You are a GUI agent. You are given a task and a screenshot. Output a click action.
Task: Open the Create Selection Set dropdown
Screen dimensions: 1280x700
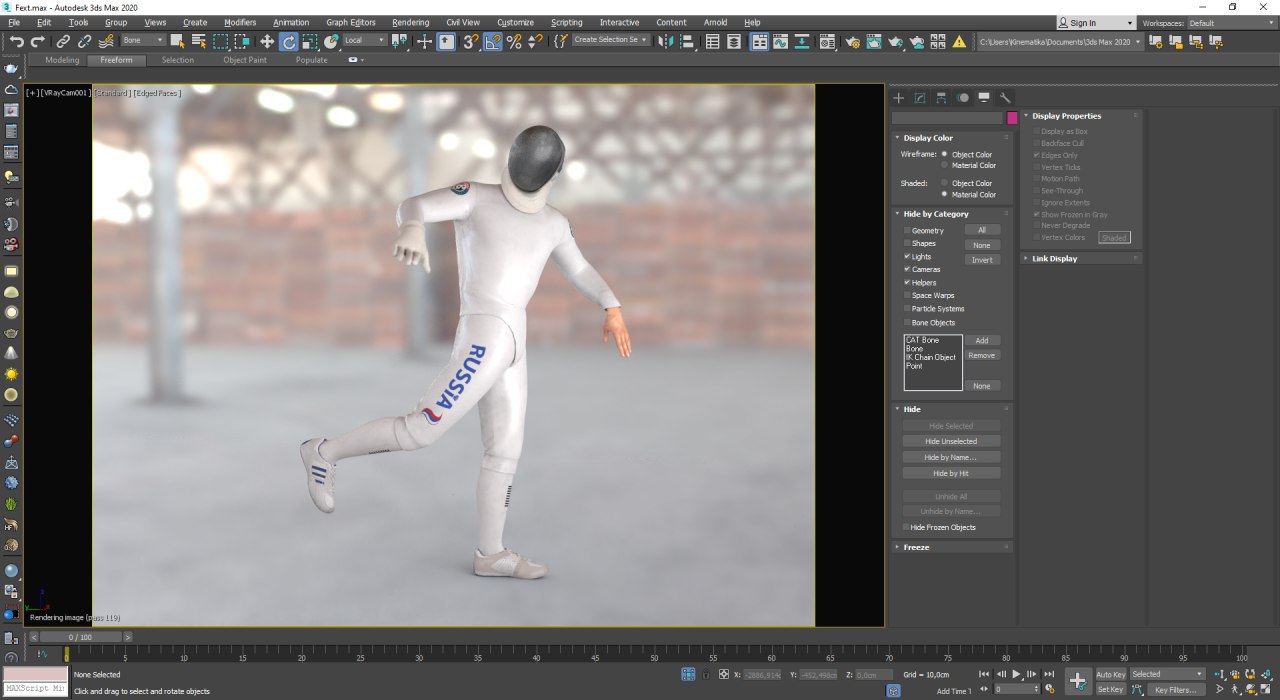(x=611, y=40)
